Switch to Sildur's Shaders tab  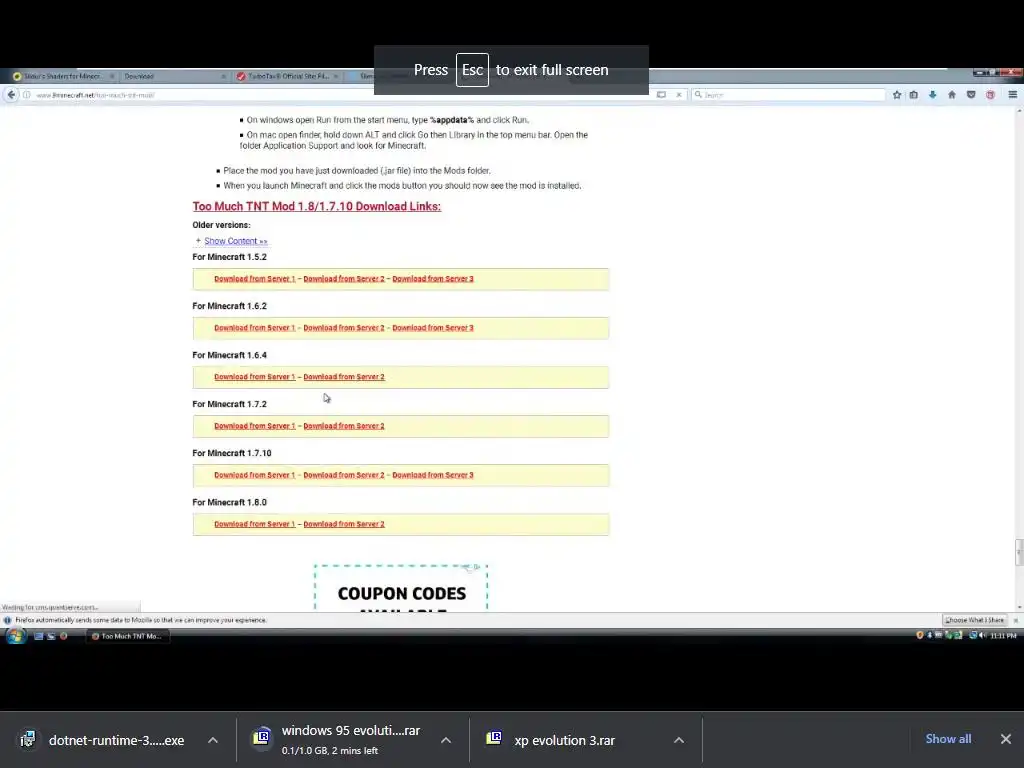tap(63, 76)
